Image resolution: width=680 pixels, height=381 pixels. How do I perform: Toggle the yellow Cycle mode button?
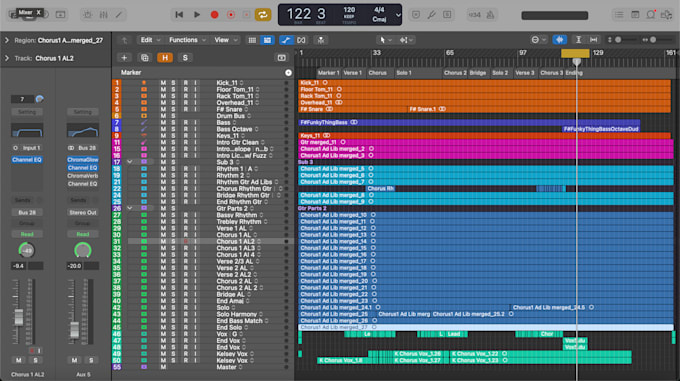click(x=262, y=15)
